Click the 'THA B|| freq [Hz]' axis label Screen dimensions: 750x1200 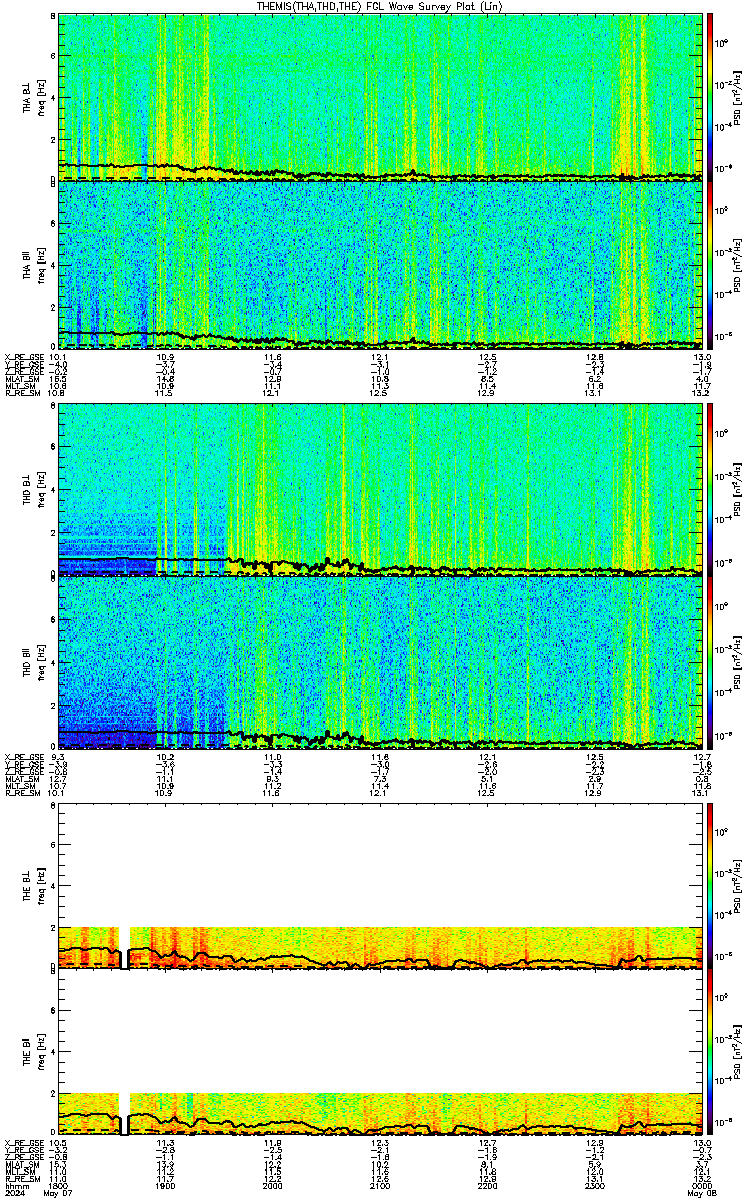(x=33, y=265)
